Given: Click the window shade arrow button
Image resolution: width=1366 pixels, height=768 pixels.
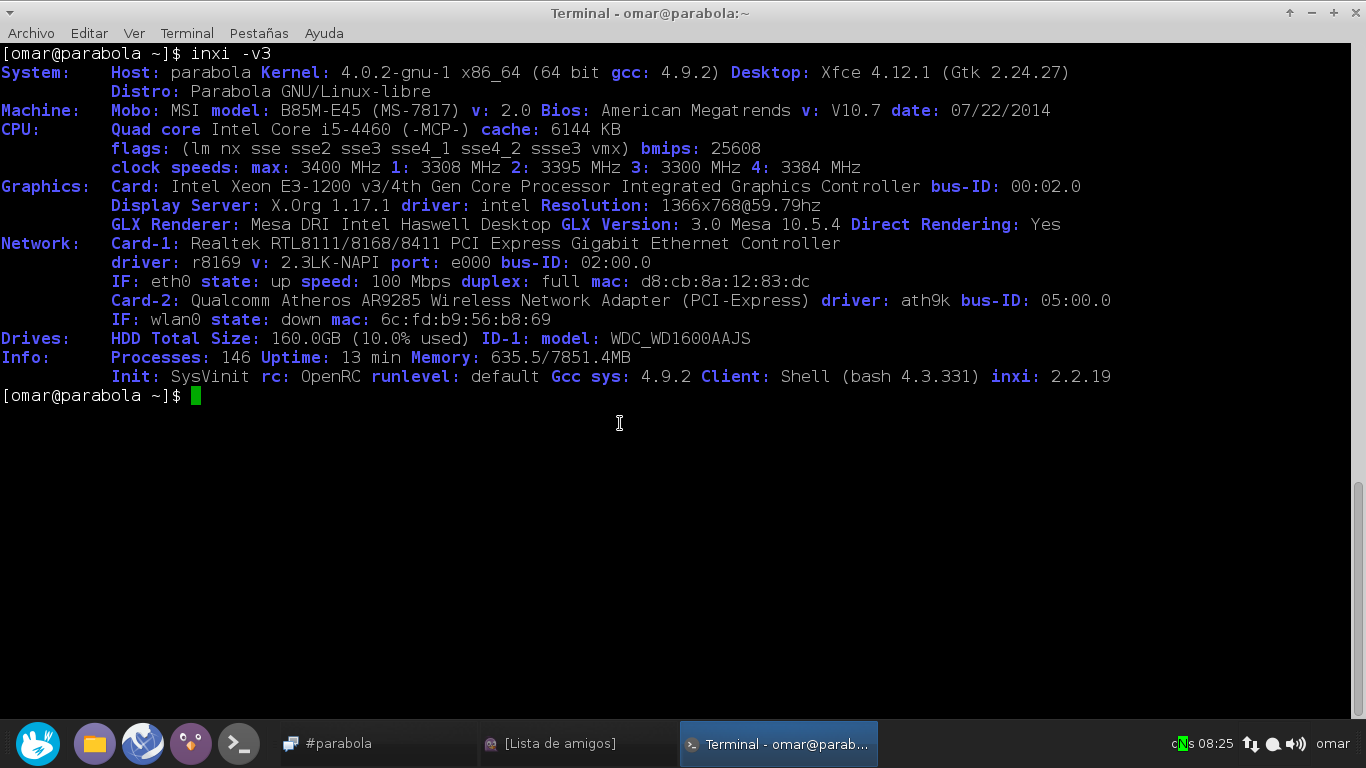Looking at the screenshot, I should pyautogui.click(x=1290, y=13).
